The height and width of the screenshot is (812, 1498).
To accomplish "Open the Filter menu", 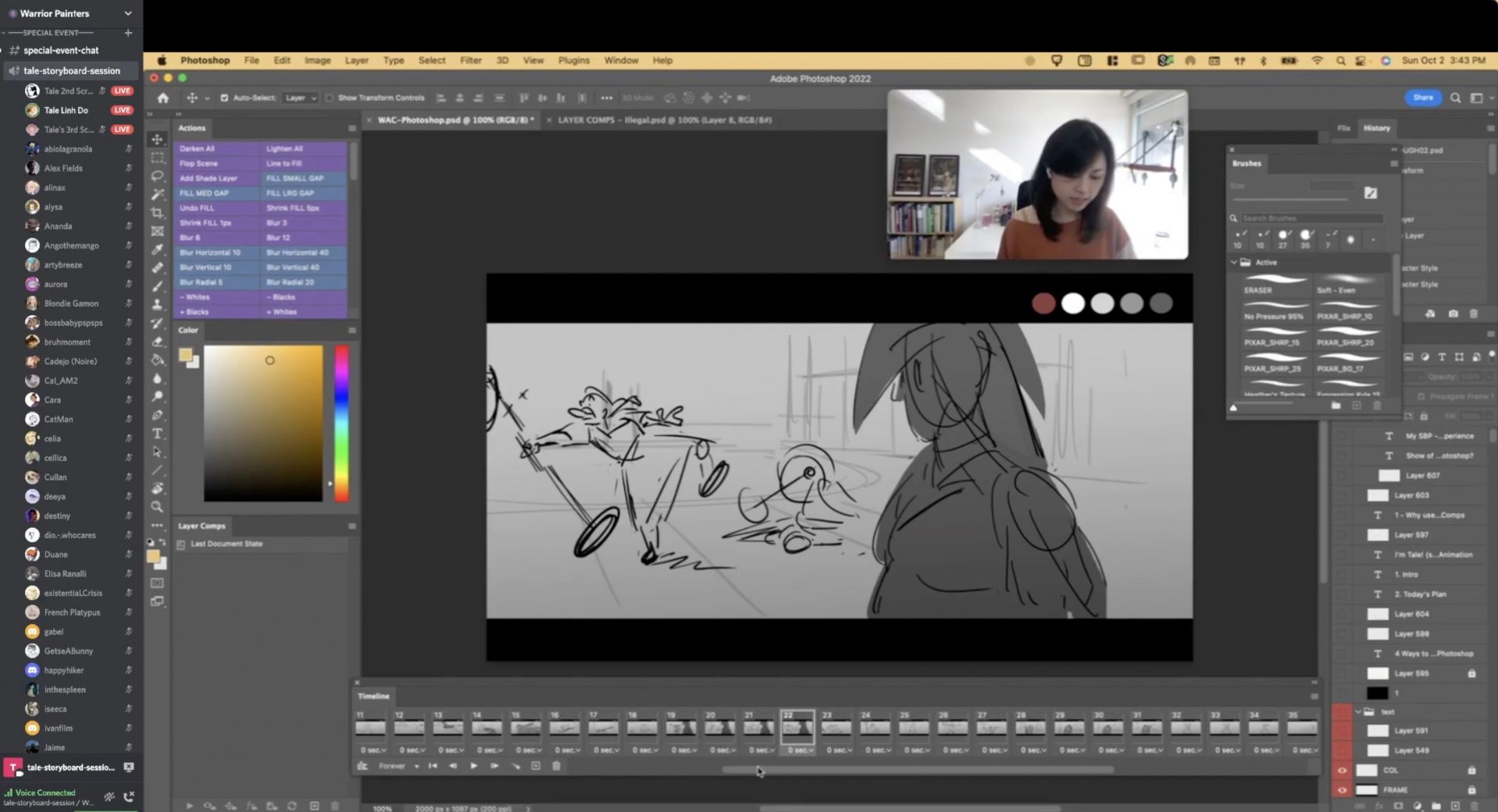I will tap(470, 60).
